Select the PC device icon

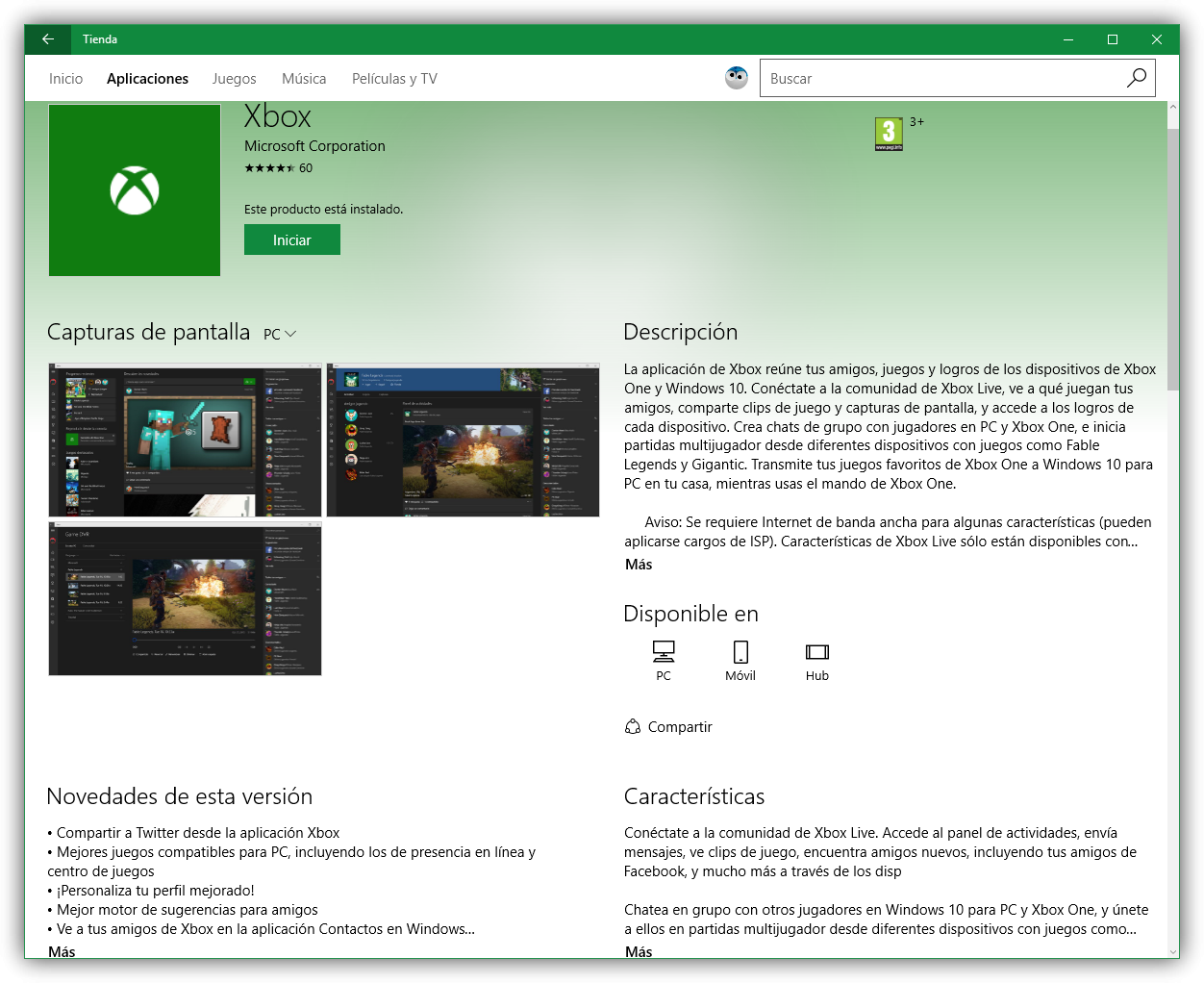(664, 652)
